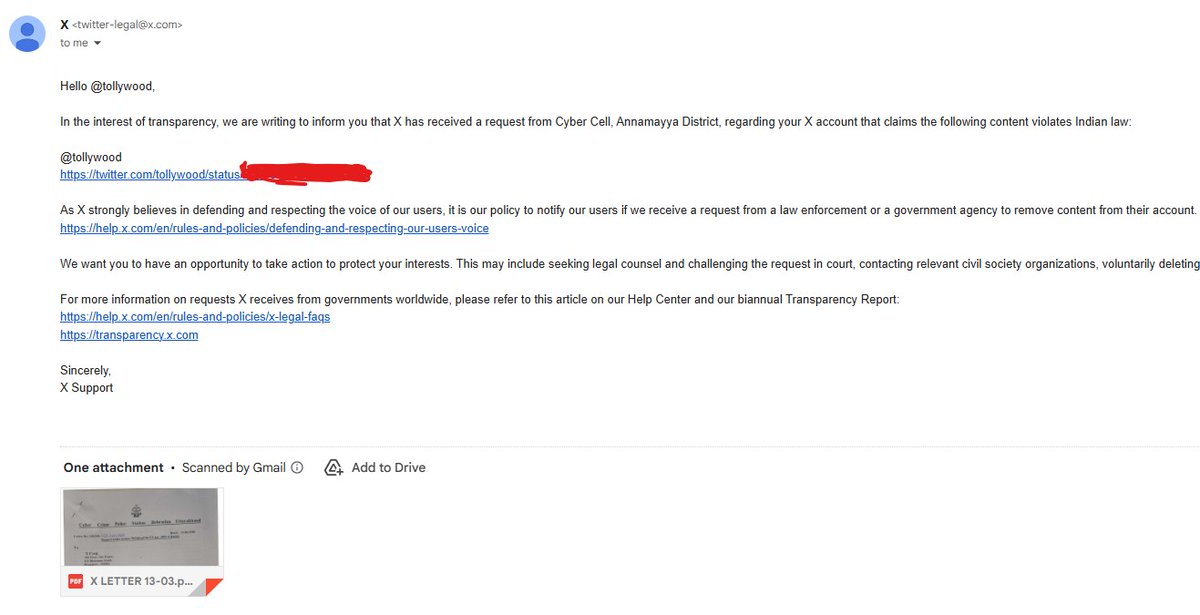
Task: Click the 'One attachment' label
Action: coord(113,467)
